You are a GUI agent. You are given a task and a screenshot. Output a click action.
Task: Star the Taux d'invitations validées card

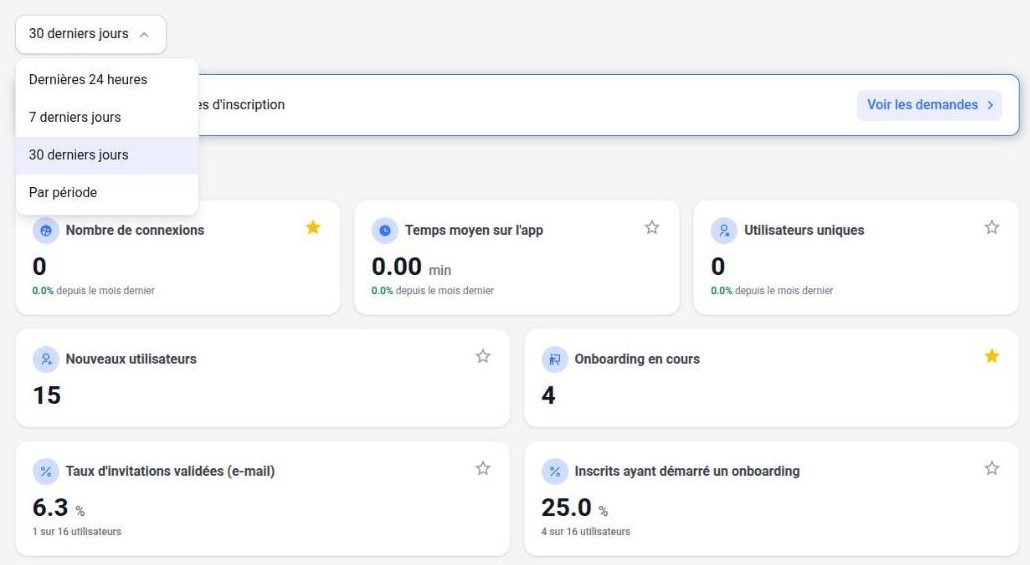483,468
